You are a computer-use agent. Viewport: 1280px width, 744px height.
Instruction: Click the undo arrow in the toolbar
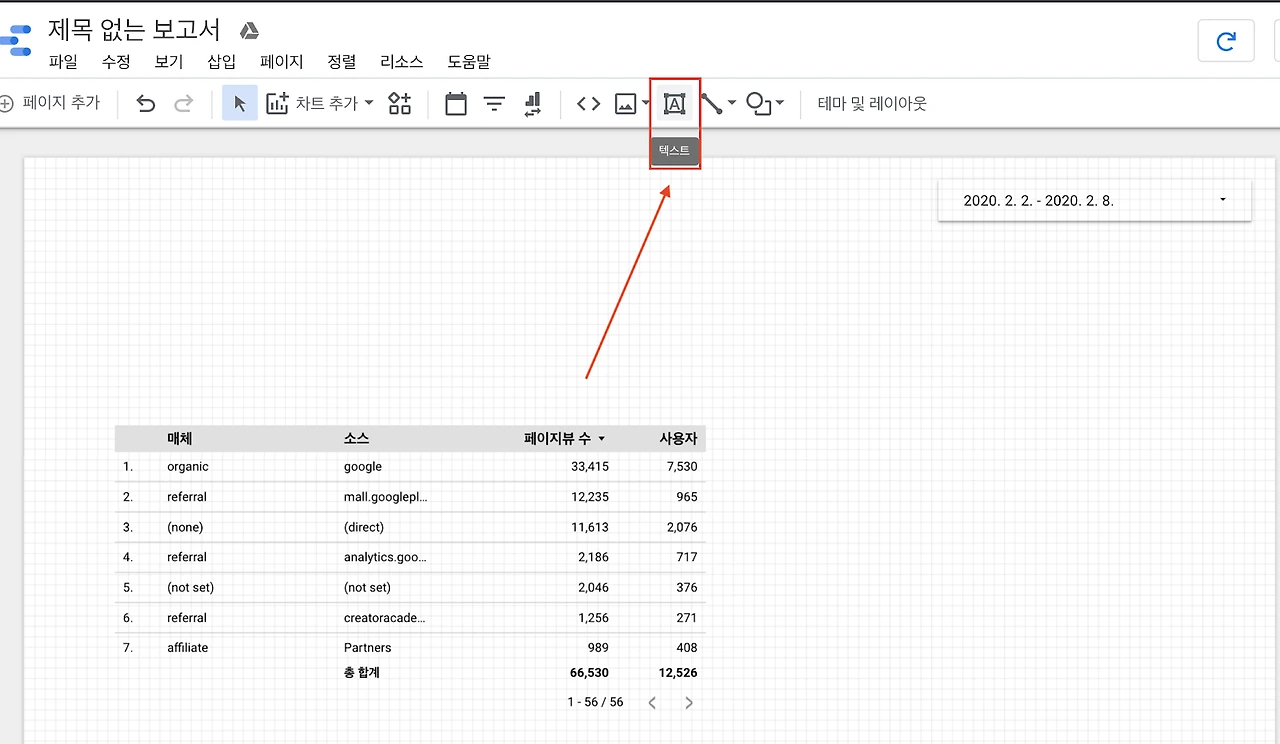coord(146,103)
